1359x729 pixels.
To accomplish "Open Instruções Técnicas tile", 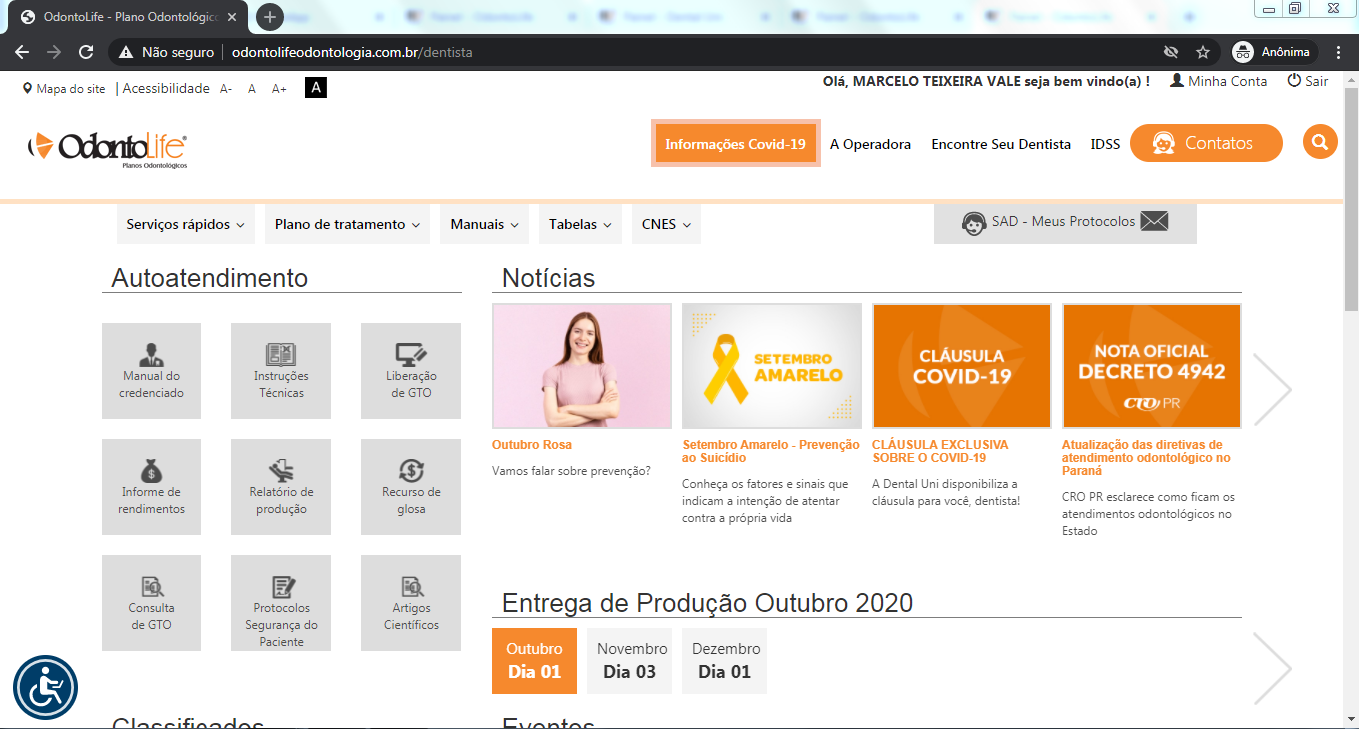I will click(281, 371).
